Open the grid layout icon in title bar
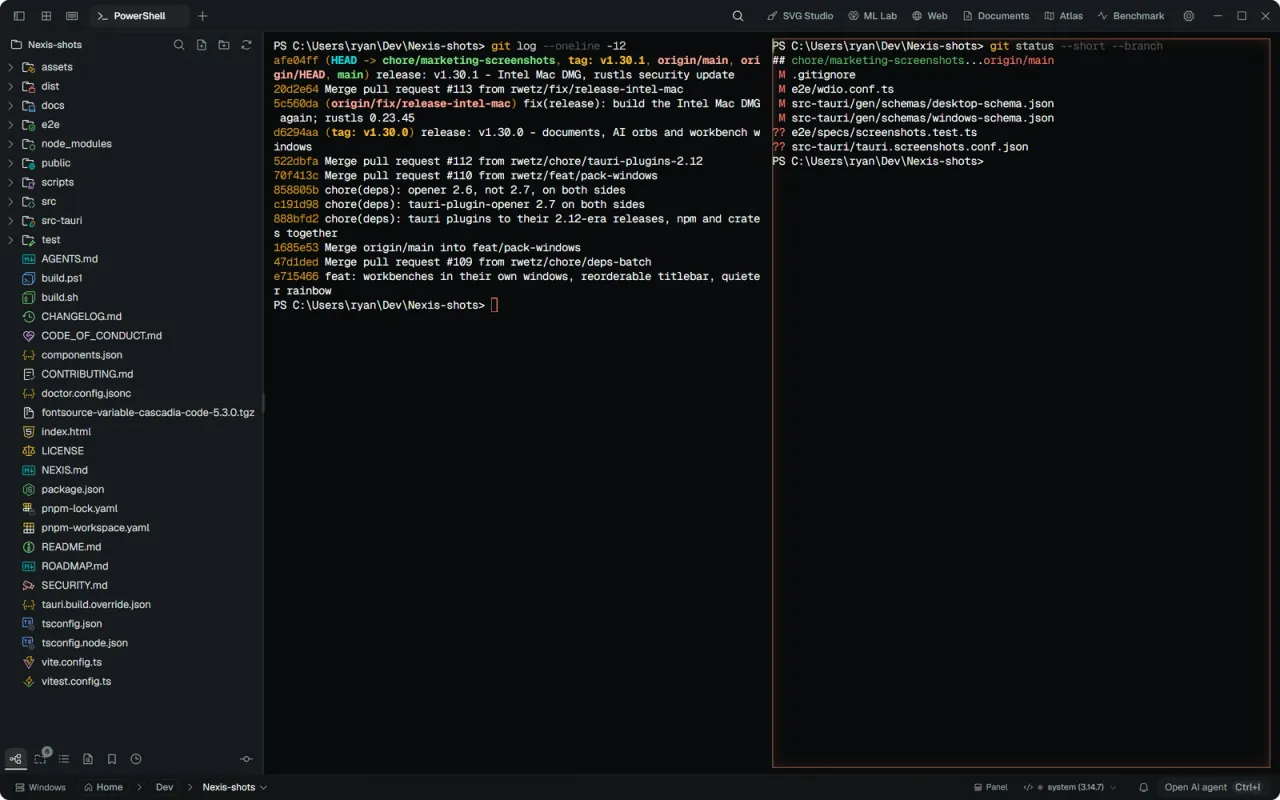This screenshot has width=1280, height=800. [46, 16]
